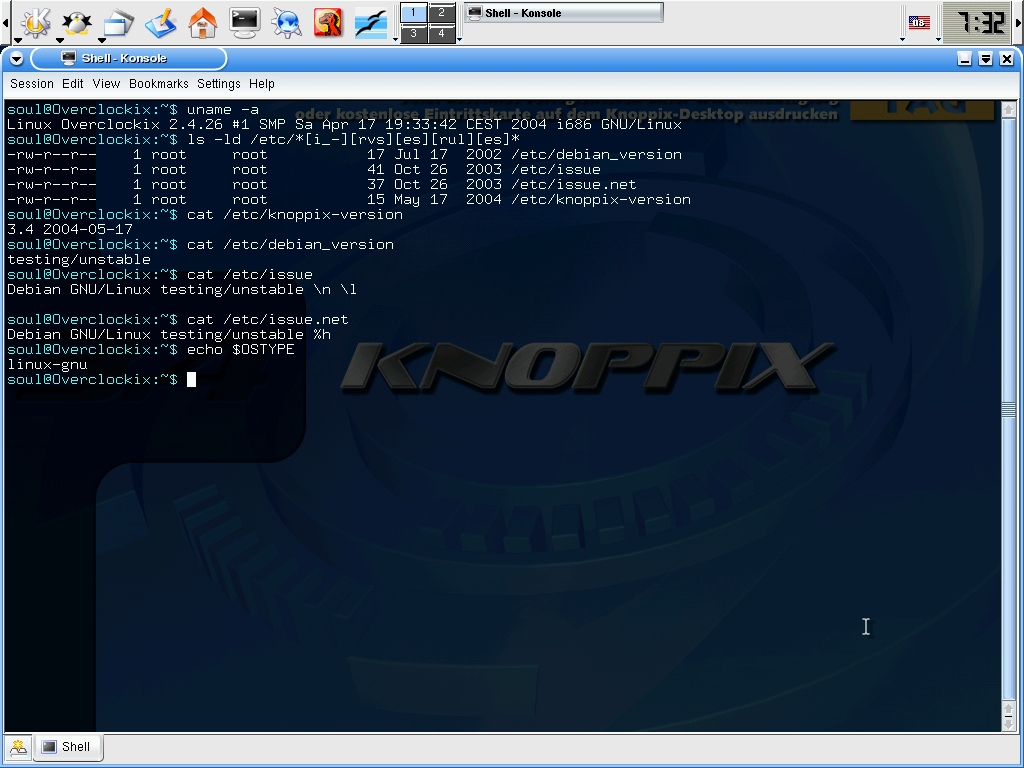Image resolution: width=1024 pixels, height=768 pixels.
Task: Launch Konsole terminal from the panel
Action: [x=244, y=22]
